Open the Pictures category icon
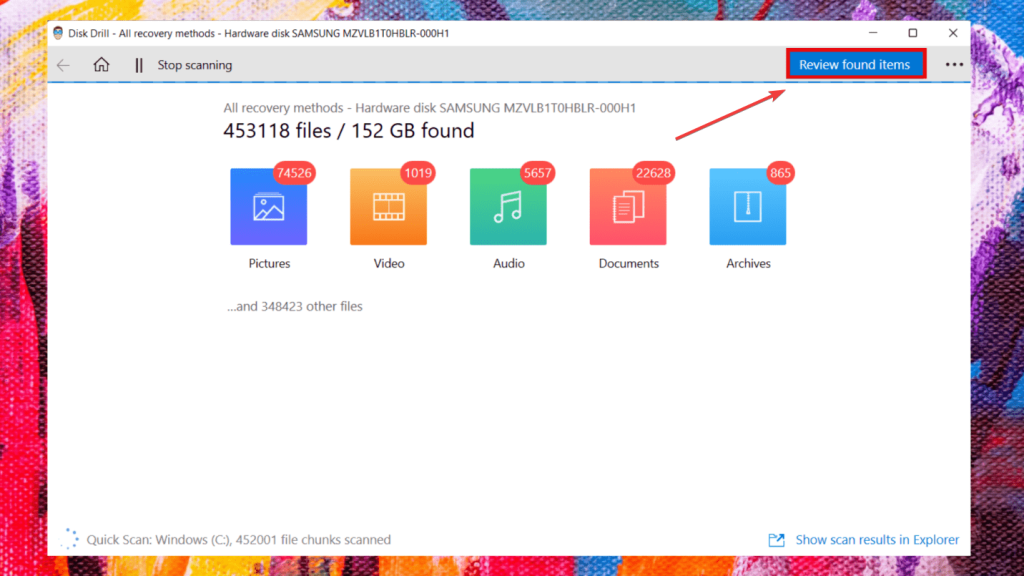Screen dimensions: 1024x576 pyautogui.click(x=268, y=205)
